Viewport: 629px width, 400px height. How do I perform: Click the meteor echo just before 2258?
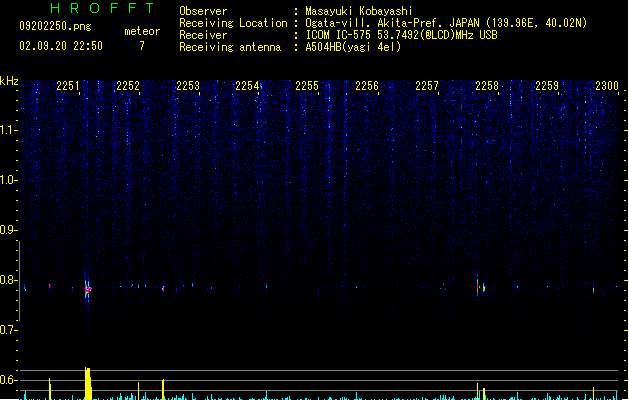coord(477,285)
